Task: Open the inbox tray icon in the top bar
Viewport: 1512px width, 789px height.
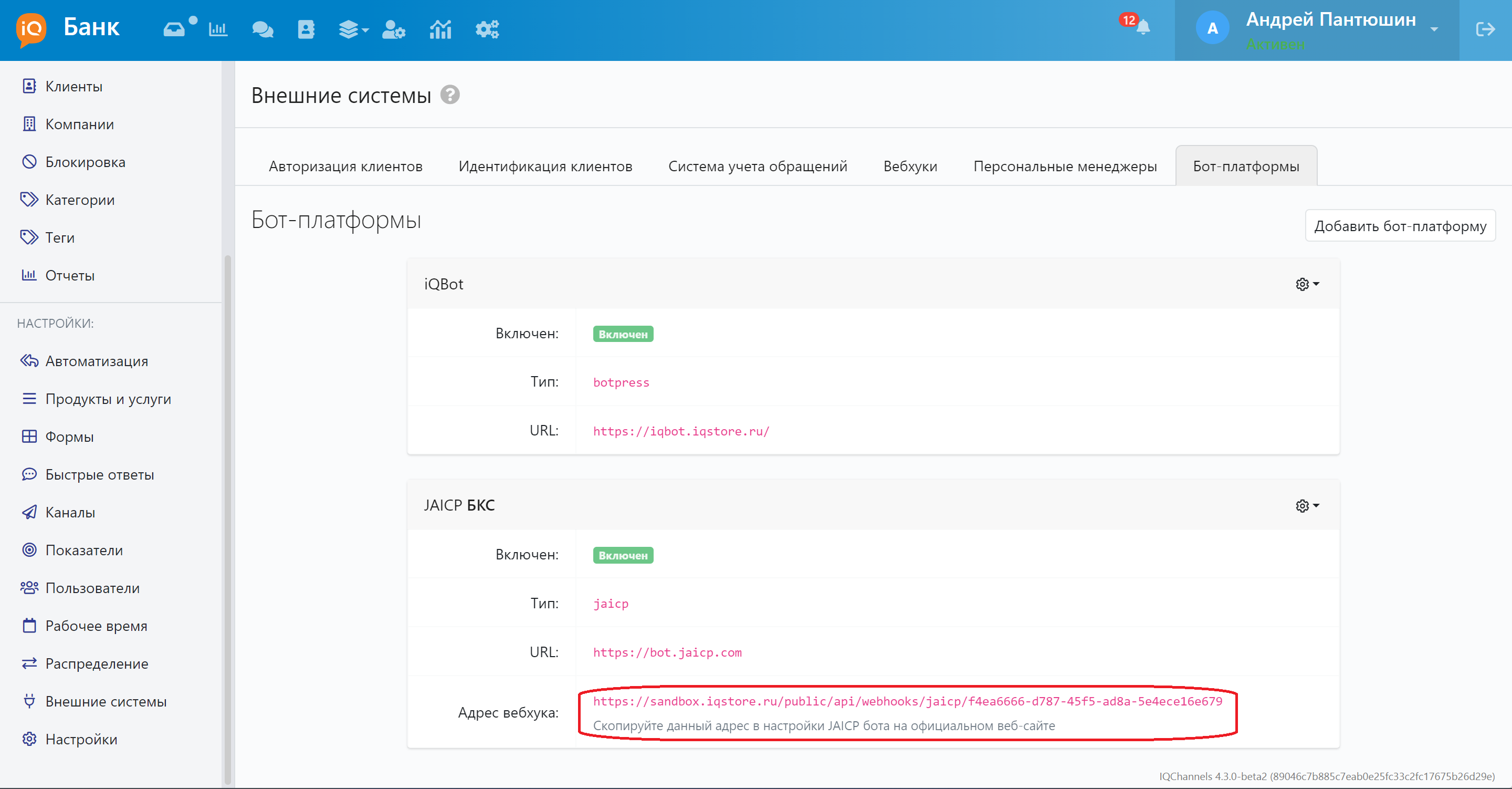Action: coord(174,29)
